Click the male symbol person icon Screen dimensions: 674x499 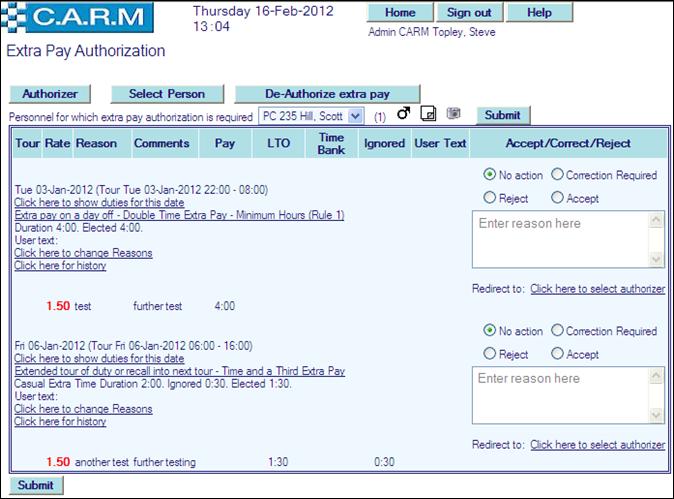[x=404, y=114]
